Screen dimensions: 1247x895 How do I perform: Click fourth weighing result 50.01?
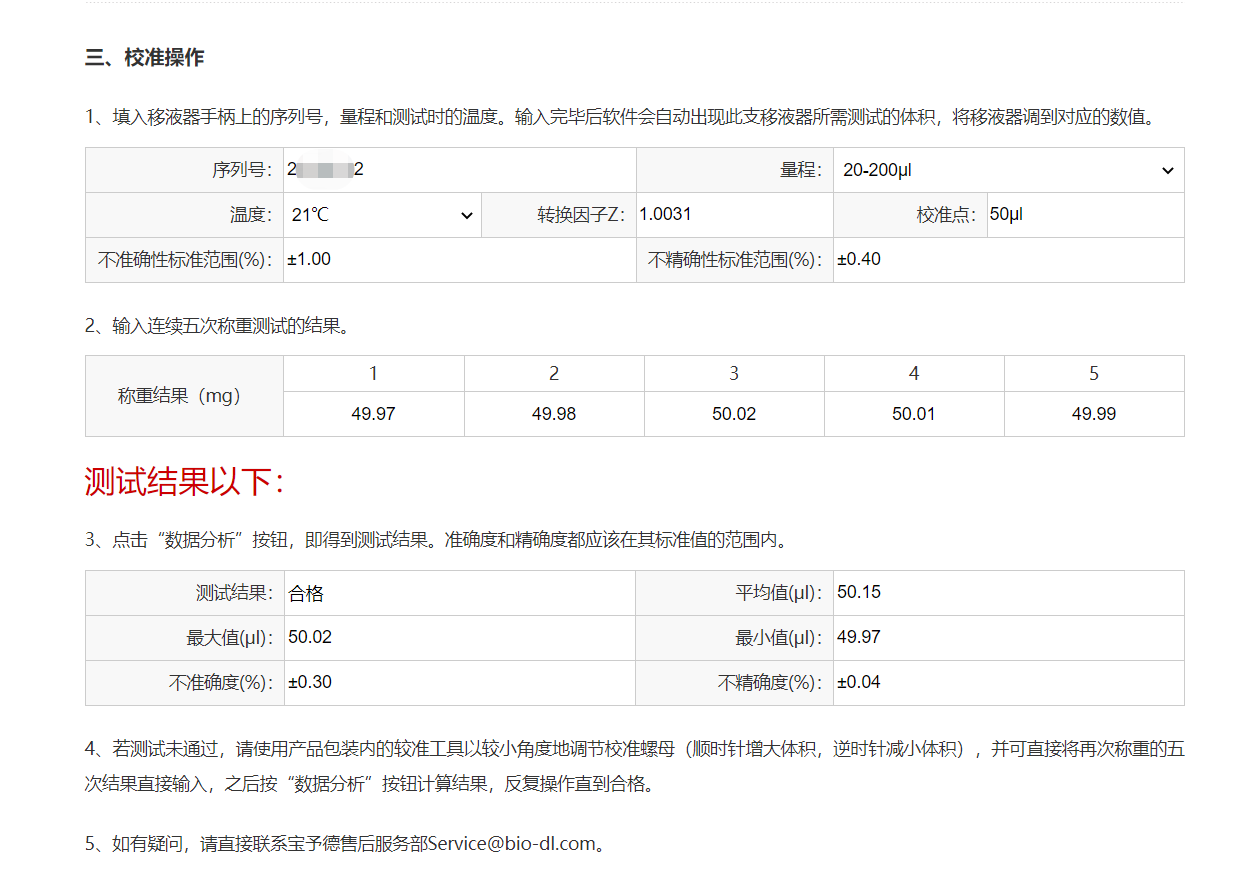click(914, 414)
